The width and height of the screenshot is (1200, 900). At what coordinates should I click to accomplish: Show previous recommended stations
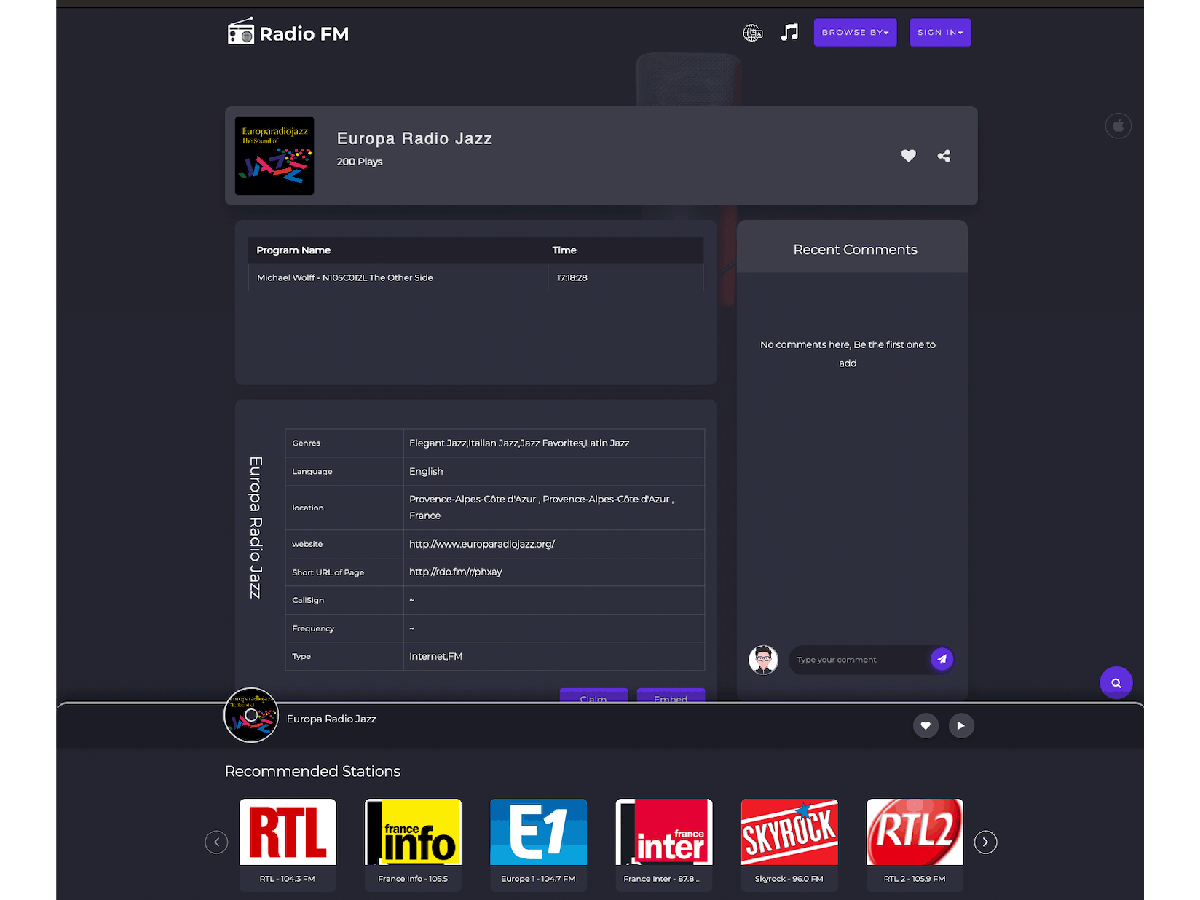pyautogui.click(x=217, y=842)
